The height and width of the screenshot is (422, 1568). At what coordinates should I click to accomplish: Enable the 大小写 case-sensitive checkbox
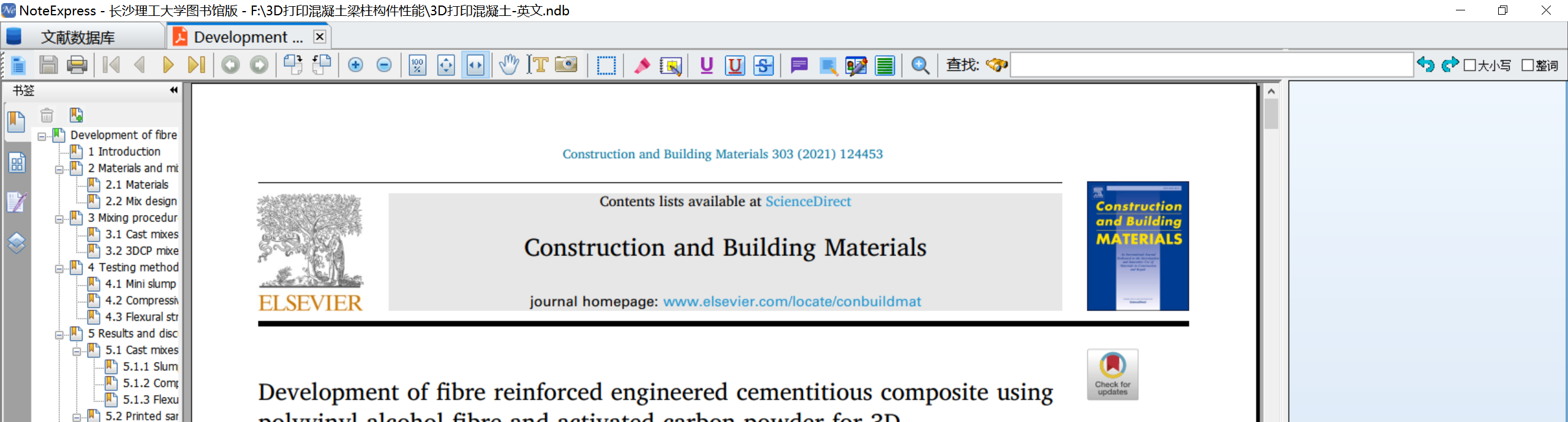tap(1470, 65)
